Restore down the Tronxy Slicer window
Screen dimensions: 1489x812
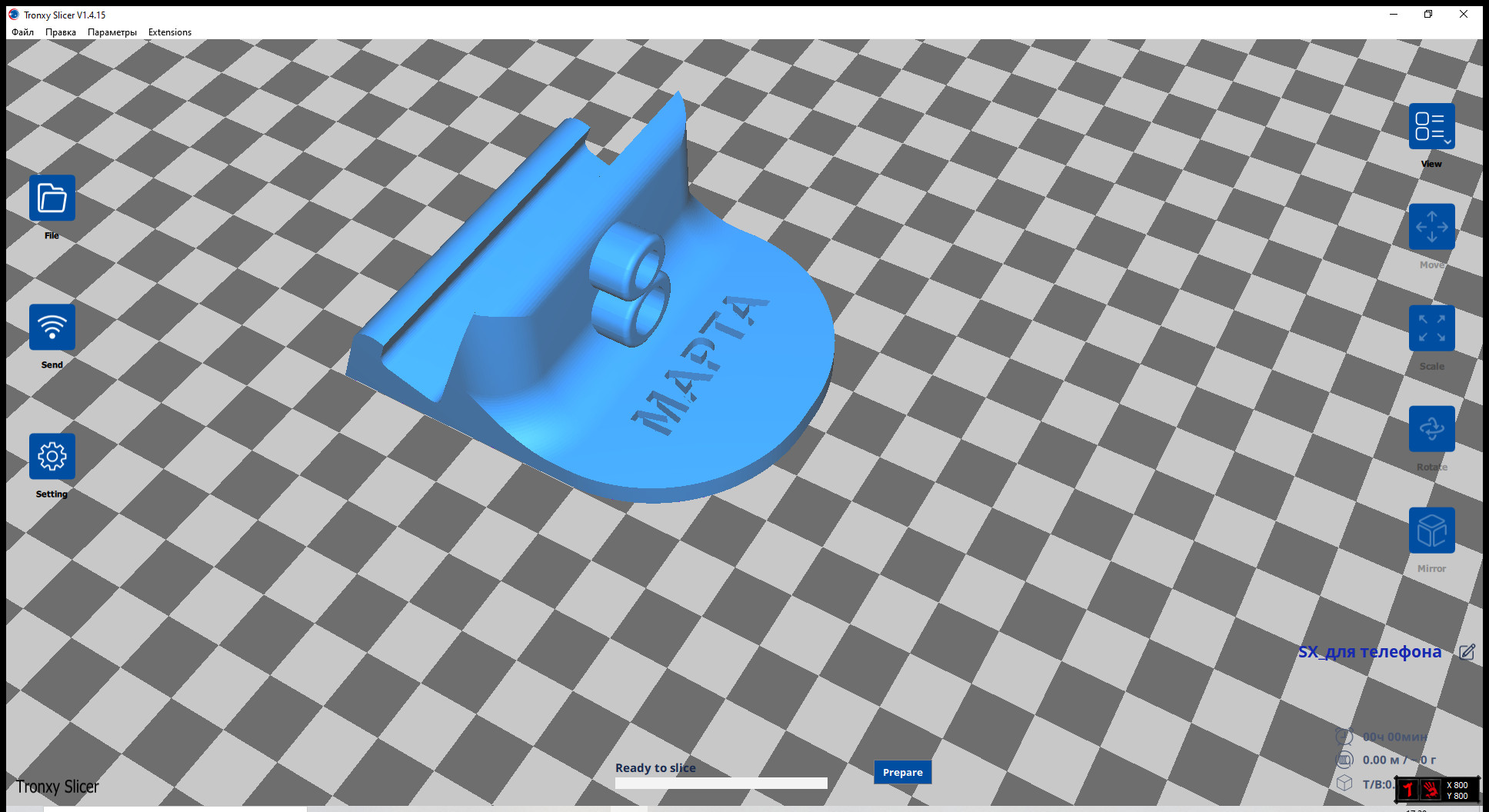[x=1428, y=15]
